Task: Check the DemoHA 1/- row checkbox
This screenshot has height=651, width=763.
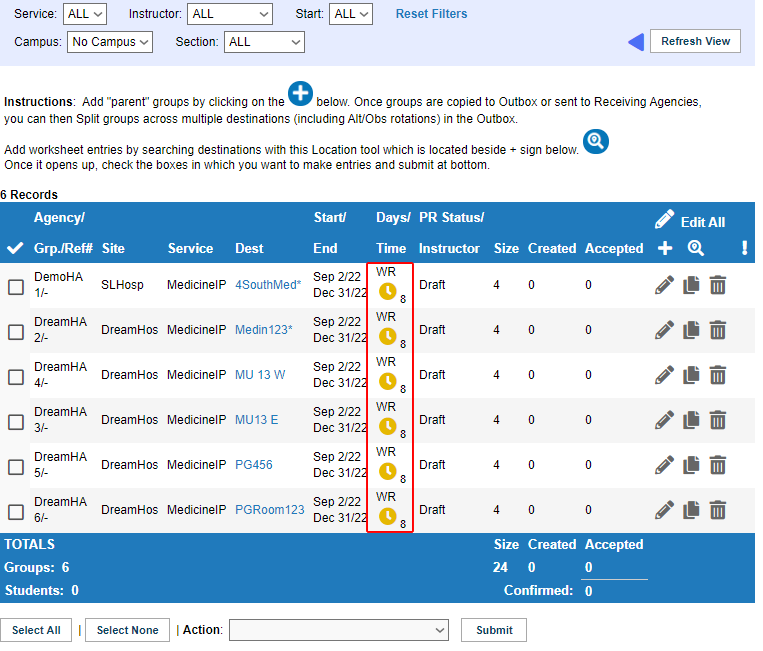Action: point(16,287)
